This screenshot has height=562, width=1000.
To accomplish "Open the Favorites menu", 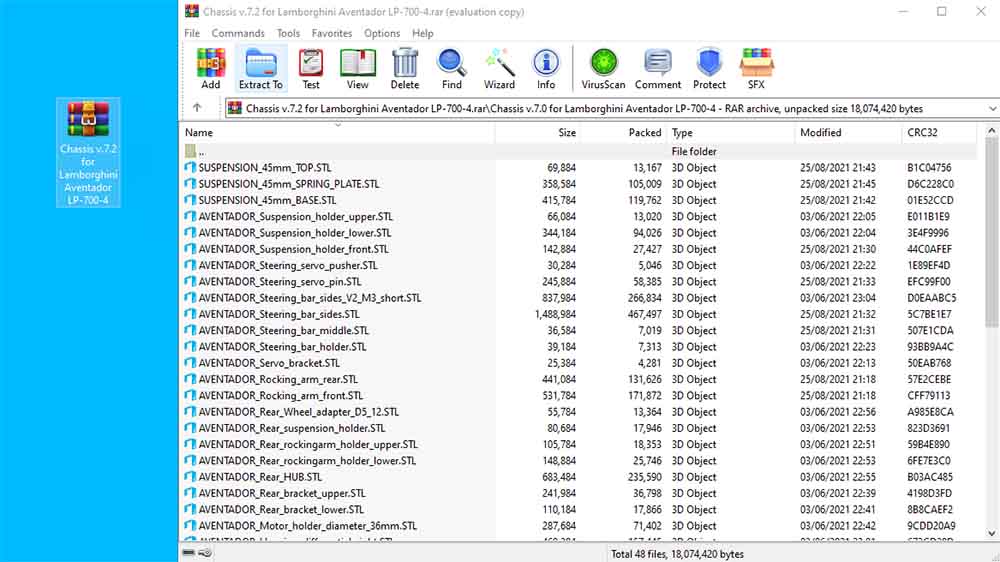I will [332, 33].
